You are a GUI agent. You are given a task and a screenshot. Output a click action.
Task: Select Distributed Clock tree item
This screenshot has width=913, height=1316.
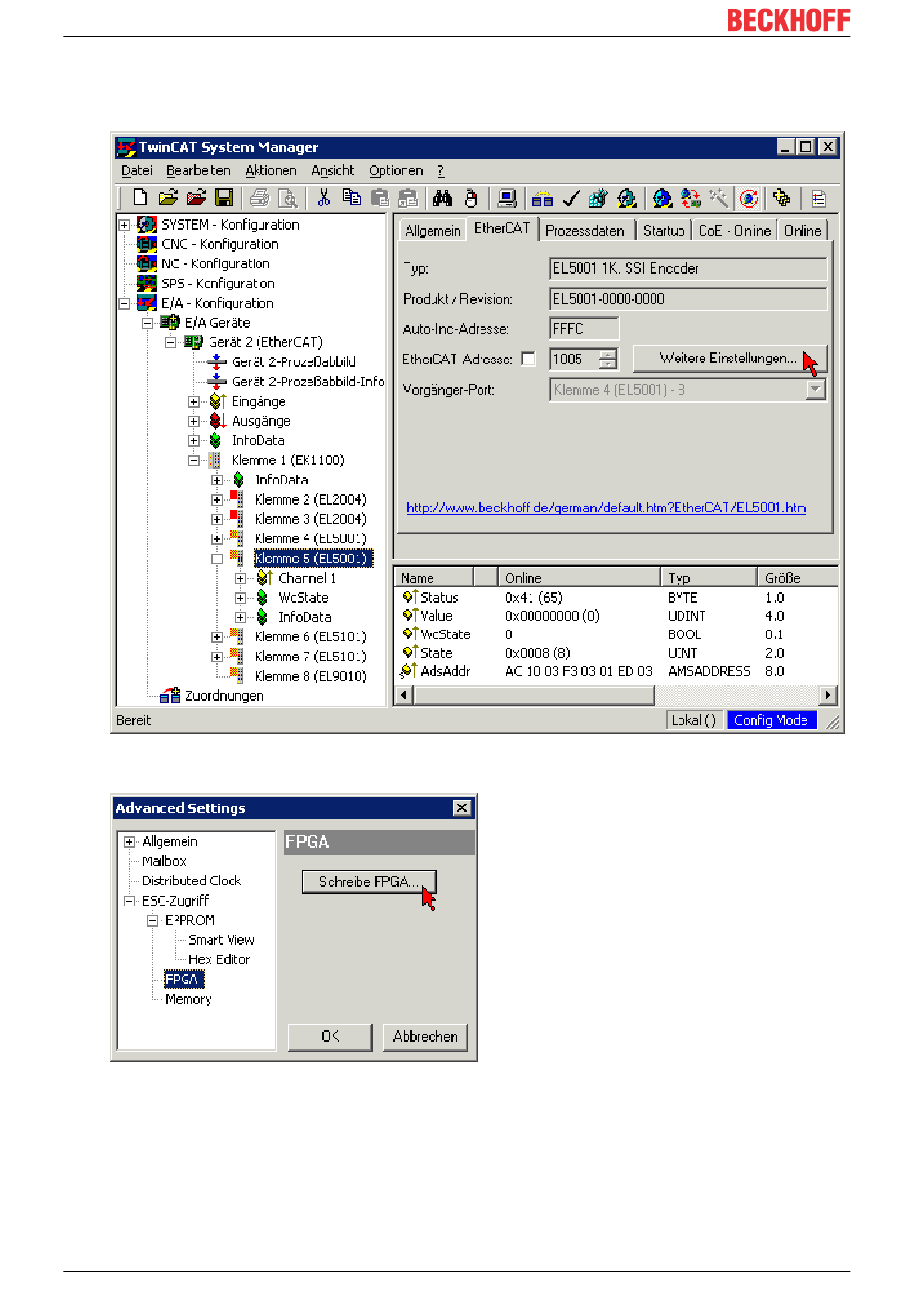click(191, 881)
